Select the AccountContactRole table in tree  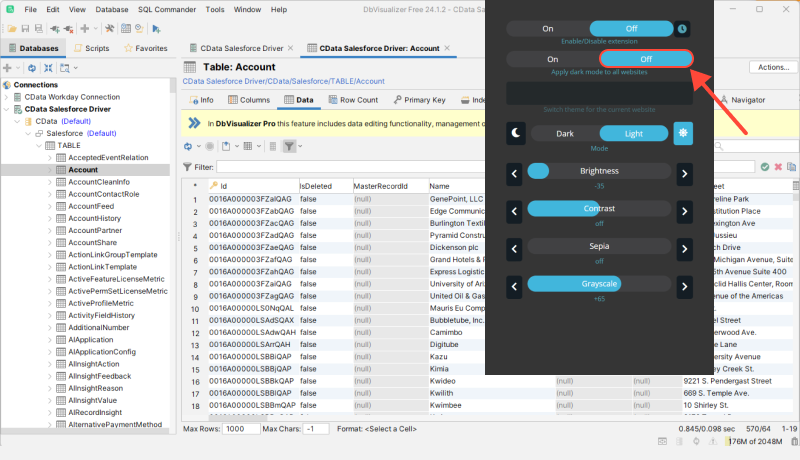tap(104, 194)
